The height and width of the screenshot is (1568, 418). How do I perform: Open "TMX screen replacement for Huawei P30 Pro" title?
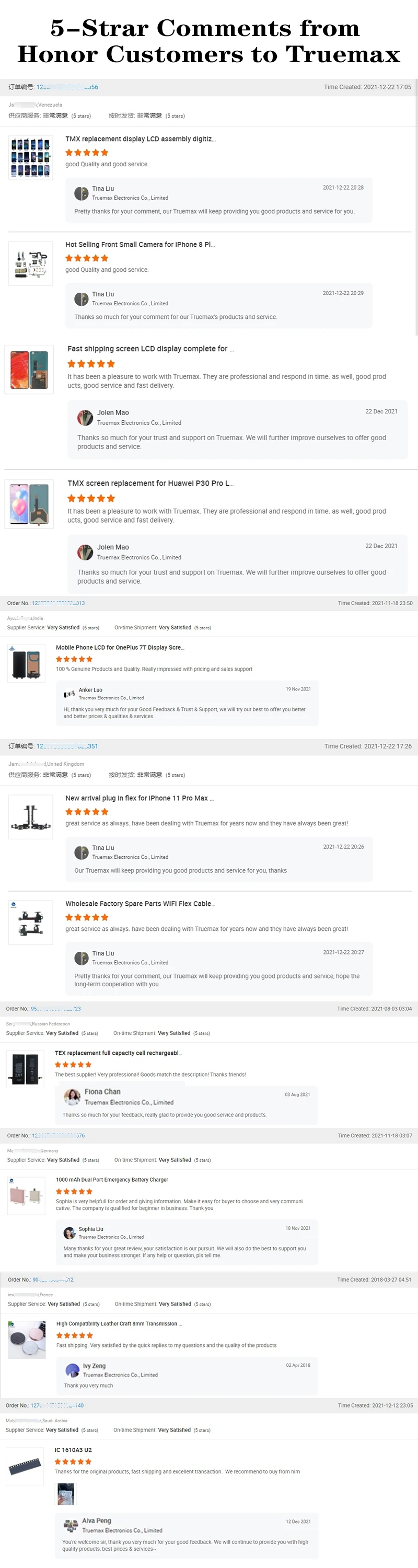[150, 483]
